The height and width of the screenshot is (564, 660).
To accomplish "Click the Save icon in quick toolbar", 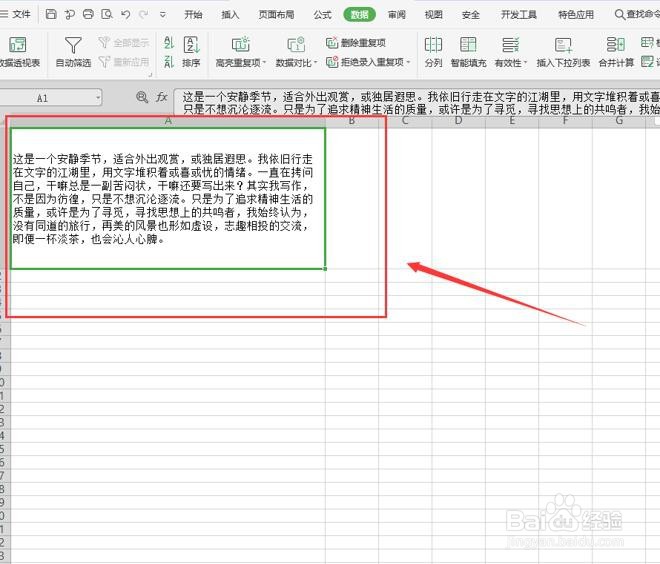I will pos(51,14).
